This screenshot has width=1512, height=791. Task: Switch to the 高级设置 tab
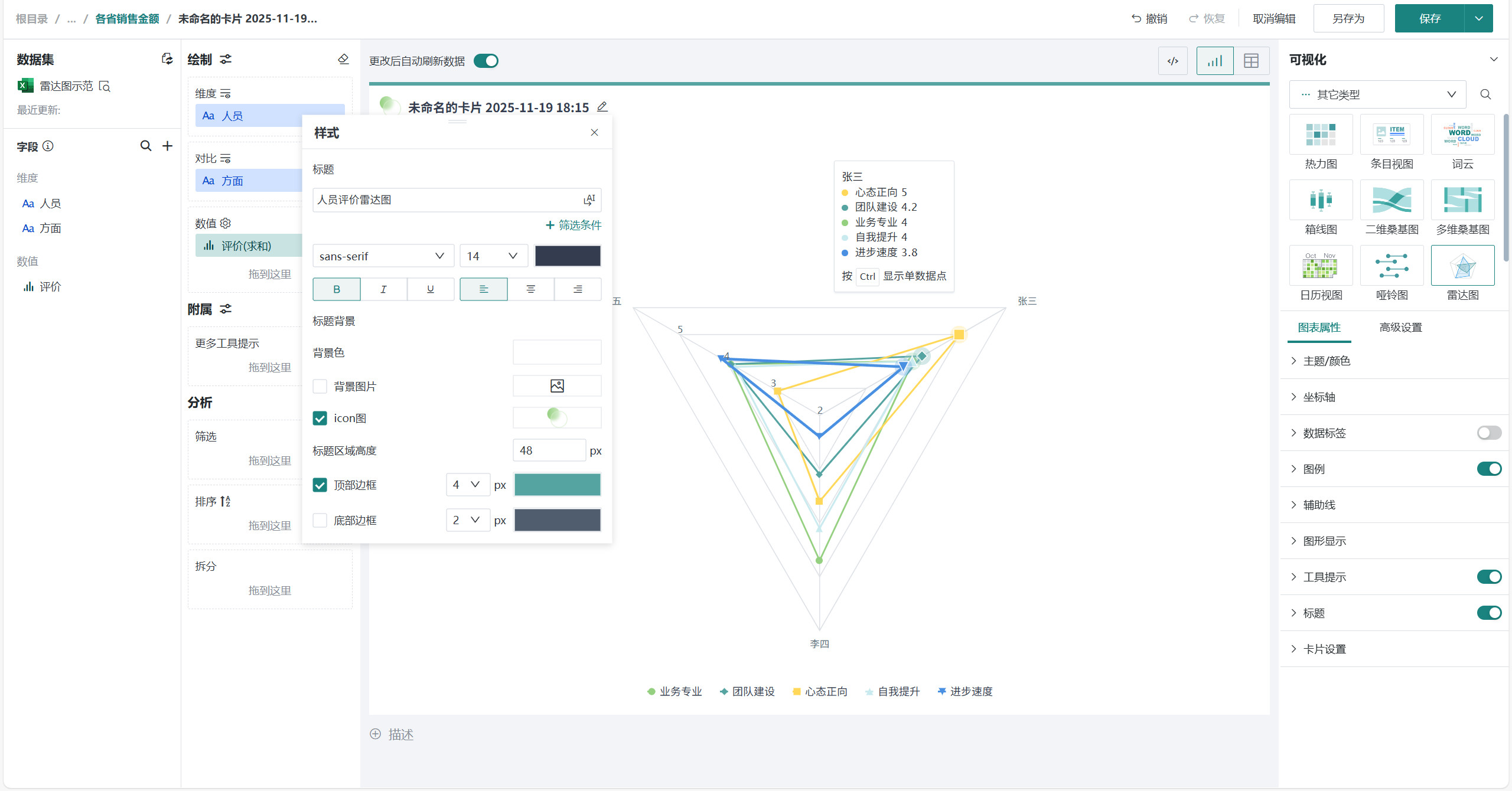tap(1400, 327)
